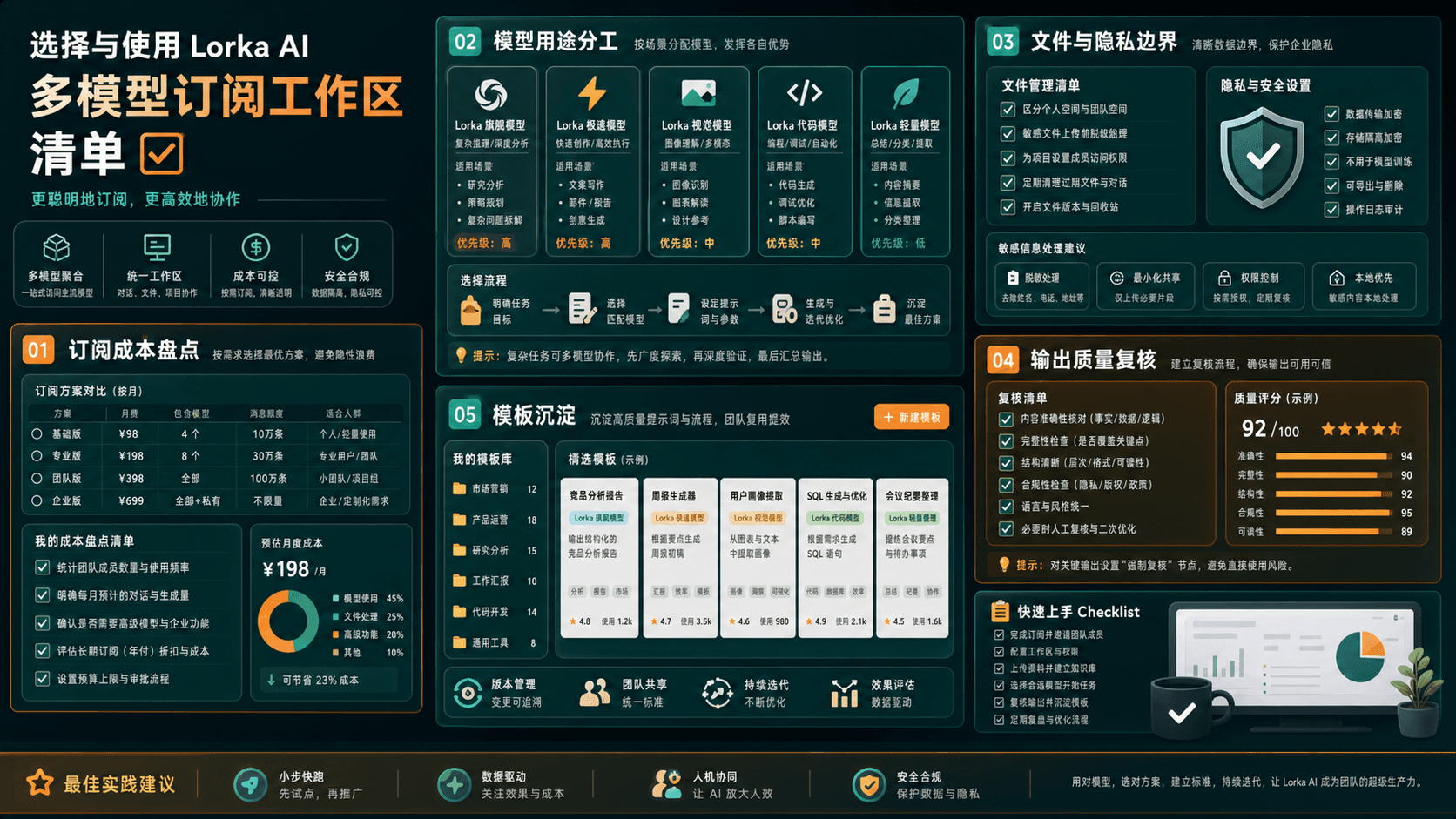Screen dimensions: 1456x819
Task: Click the 成本可控 dollar icon
Action: point(255,247)
